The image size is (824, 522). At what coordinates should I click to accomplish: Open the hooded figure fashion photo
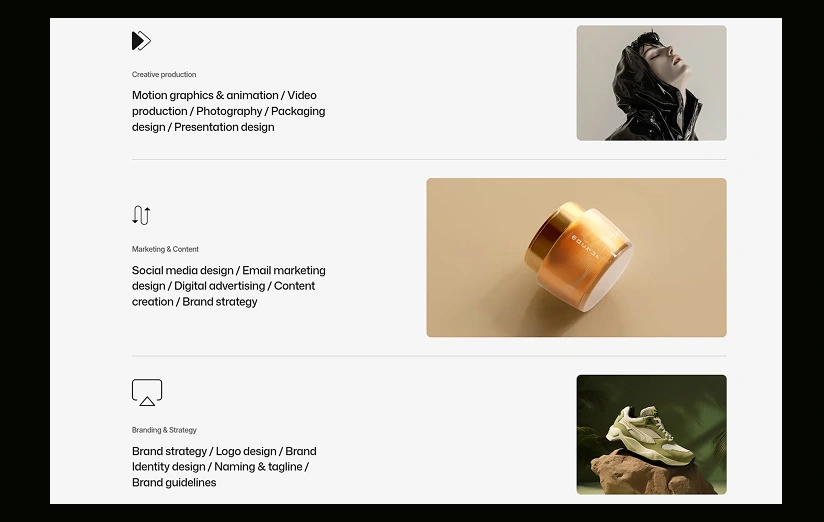pos(651,83)
